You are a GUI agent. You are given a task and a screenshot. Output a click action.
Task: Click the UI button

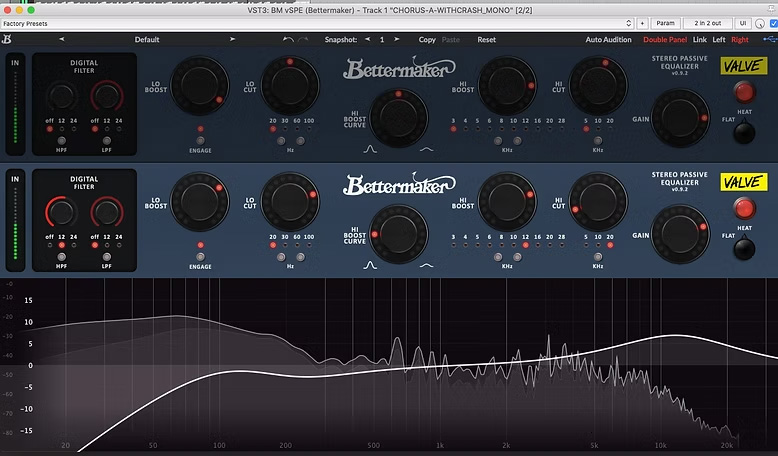click(x=743, y=23)
